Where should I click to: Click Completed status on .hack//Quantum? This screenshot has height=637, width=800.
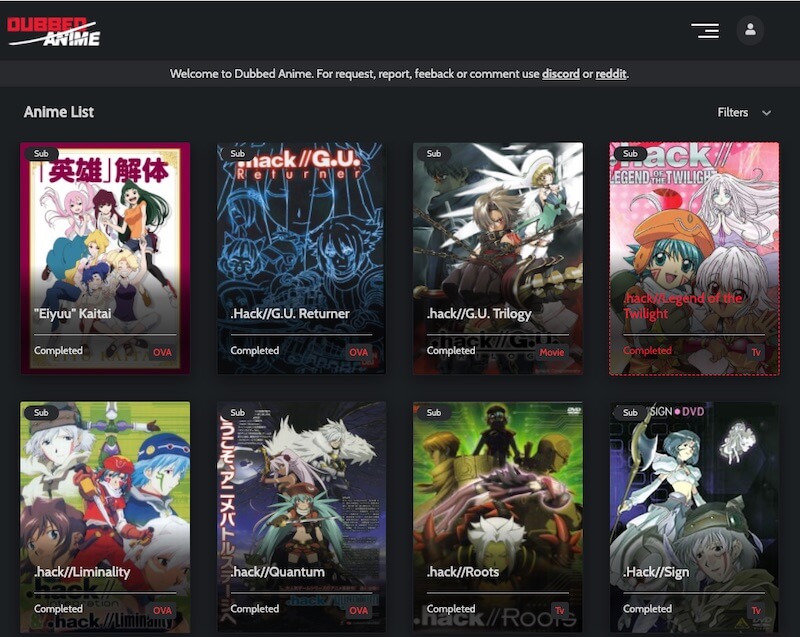click(x=255, y=608)
